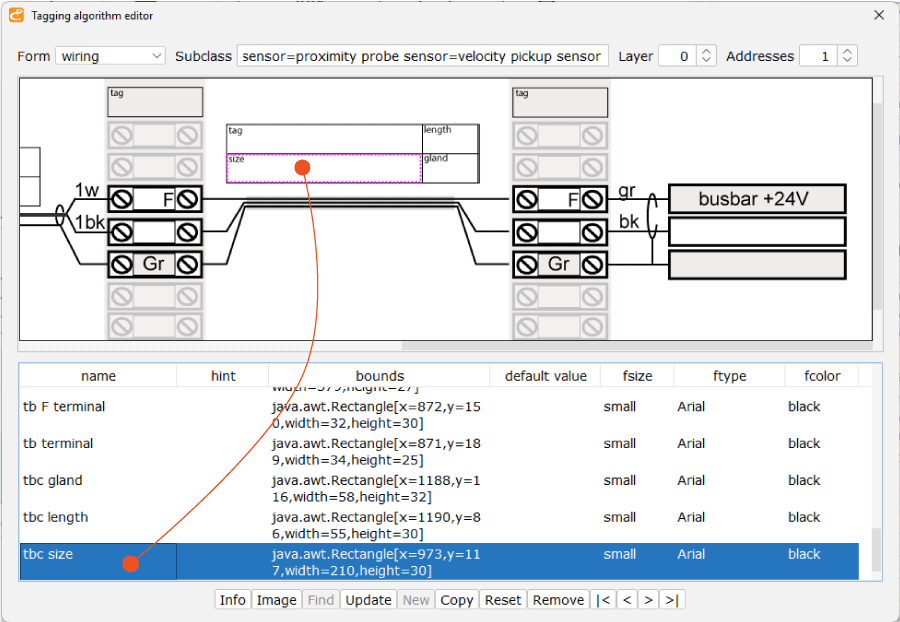Close the Tagging algorithm editor dialog
Viewport: 900px width, 622px height.
879,15
